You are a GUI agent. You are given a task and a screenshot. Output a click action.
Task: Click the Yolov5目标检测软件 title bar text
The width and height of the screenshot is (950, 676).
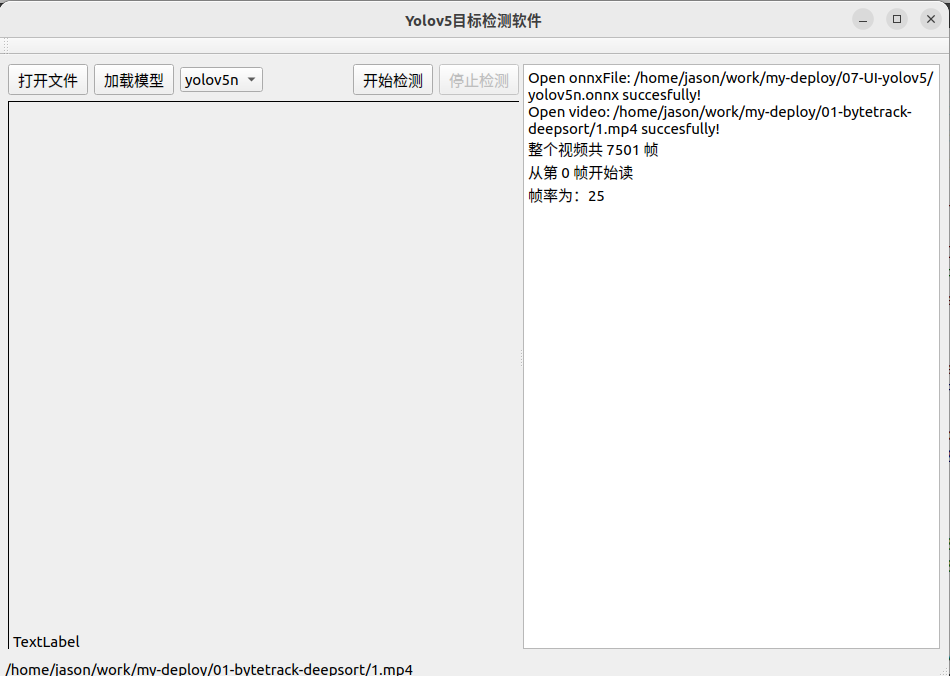tap(473, 18)
